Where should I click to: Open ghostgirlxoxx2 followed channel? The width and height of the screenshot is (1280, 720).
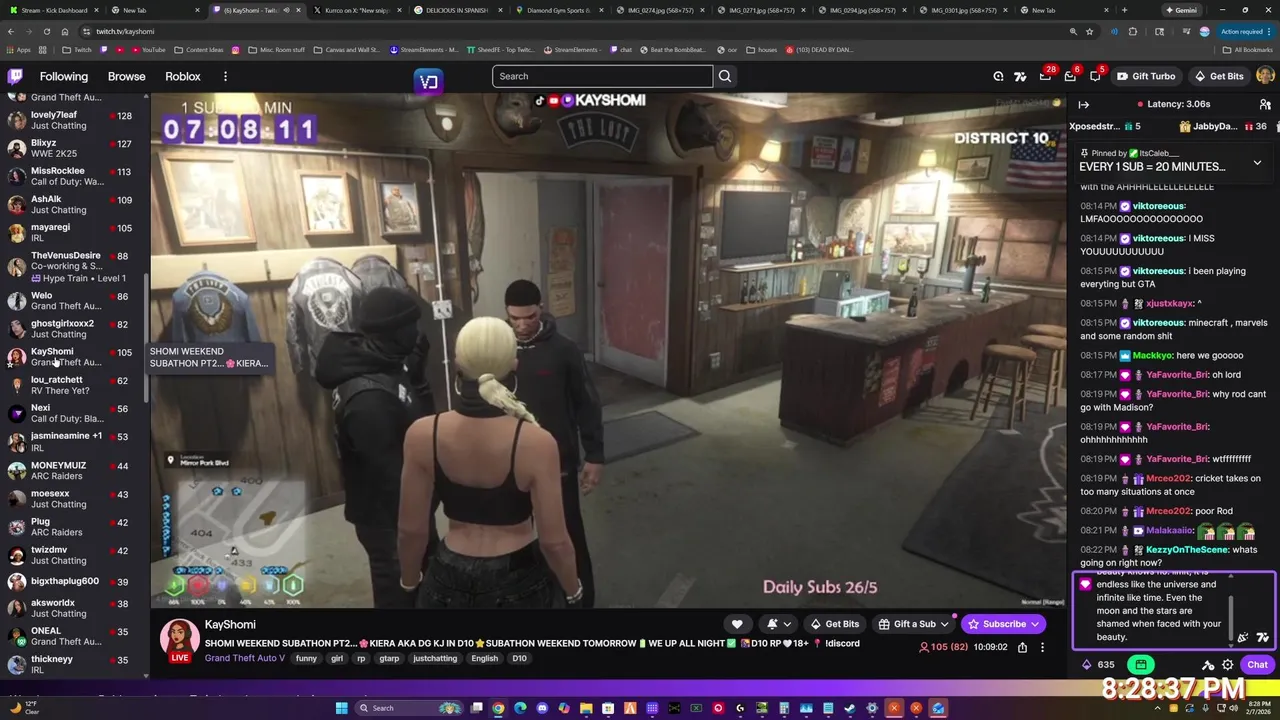point(71,328)
